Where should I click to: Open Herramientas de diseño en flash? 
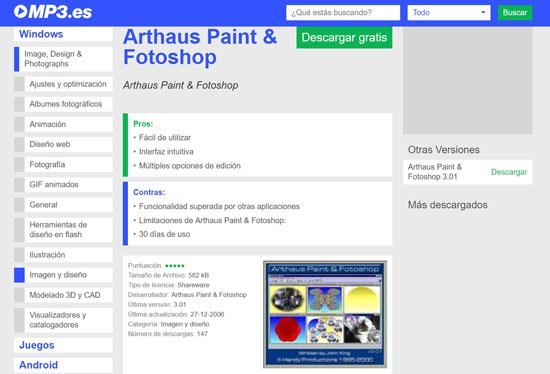(x=63, y=230)
